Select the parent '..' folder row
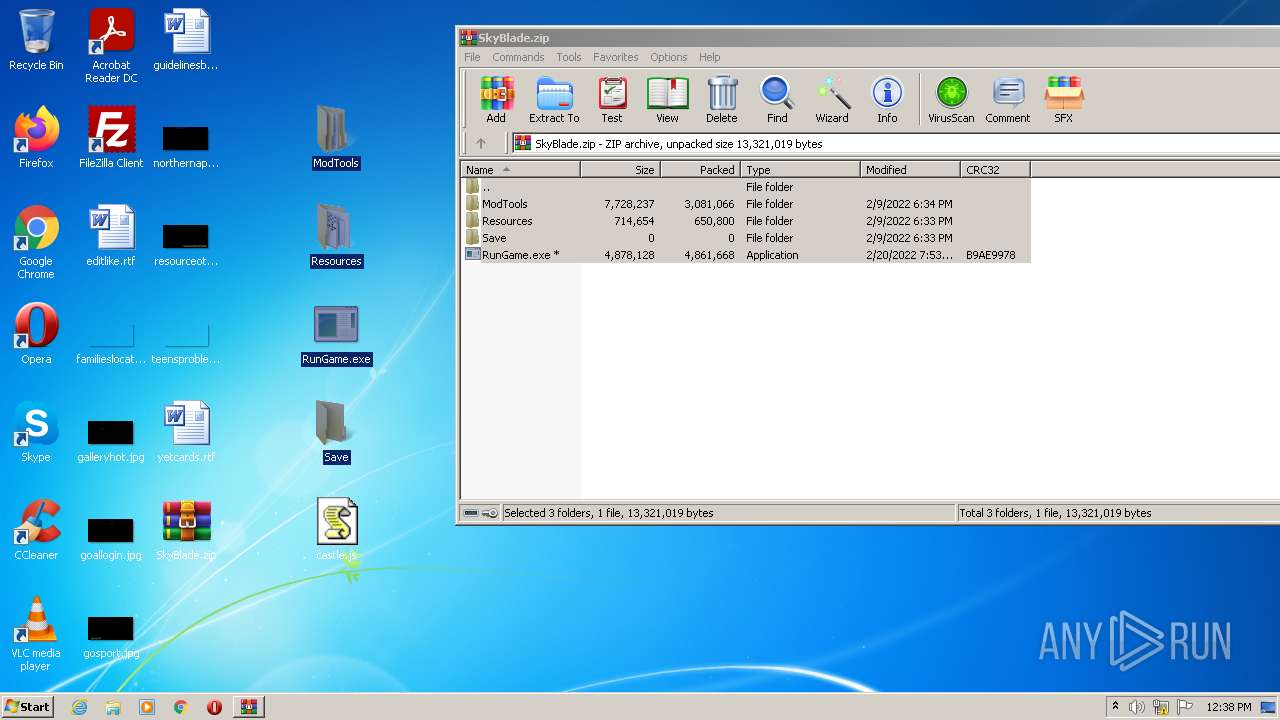 tap(745, 187)
